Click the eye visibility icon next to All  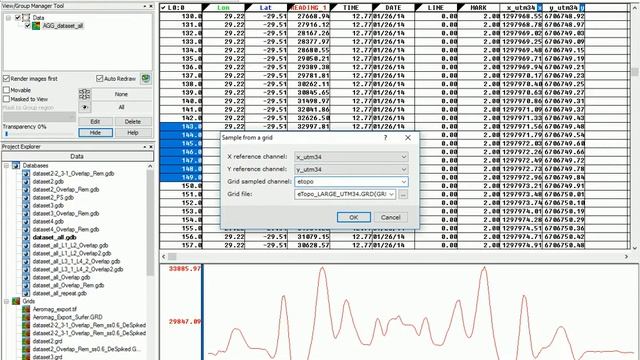84,107
